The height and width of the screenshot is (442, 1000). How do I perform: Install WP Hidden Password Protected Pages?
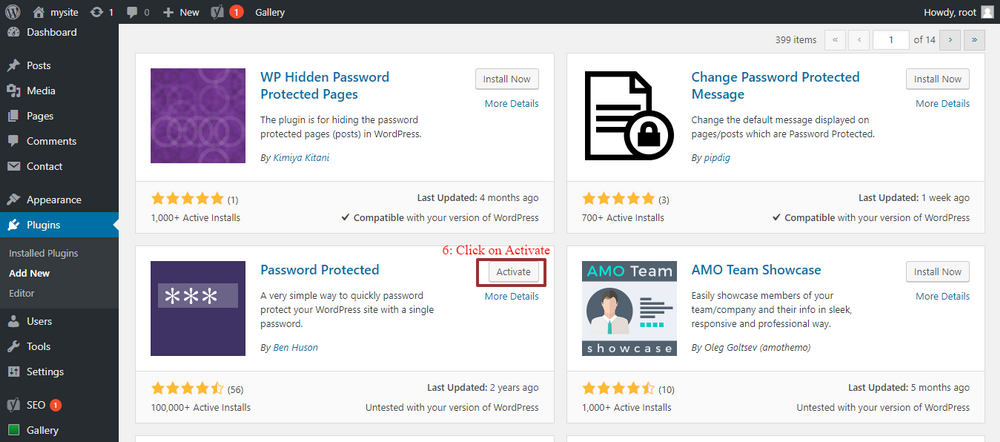[507, 79]
